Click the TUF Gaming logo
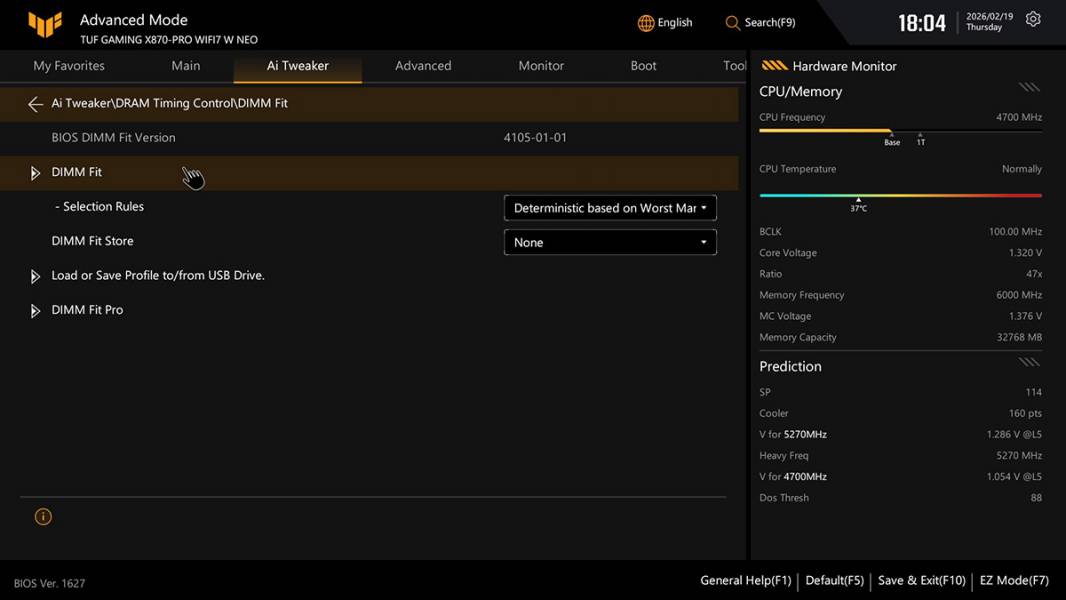This screenshot has height=600, width=1066. tap(45, 24)
